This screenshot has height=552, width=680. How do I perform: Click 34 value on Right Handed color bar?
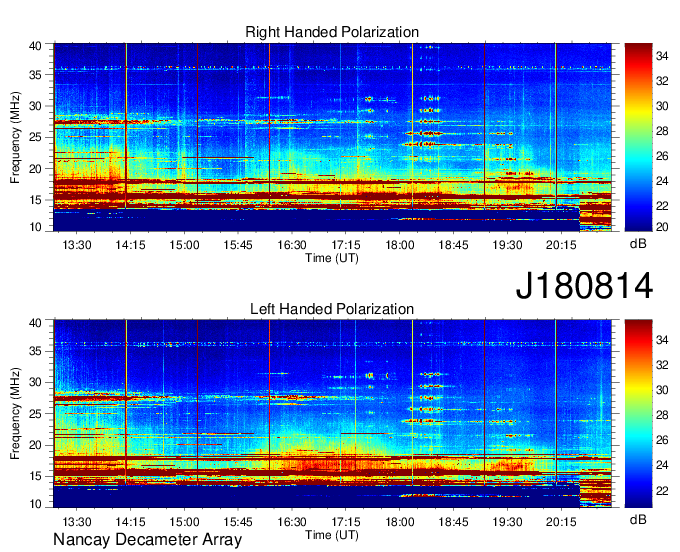[662, 56]
